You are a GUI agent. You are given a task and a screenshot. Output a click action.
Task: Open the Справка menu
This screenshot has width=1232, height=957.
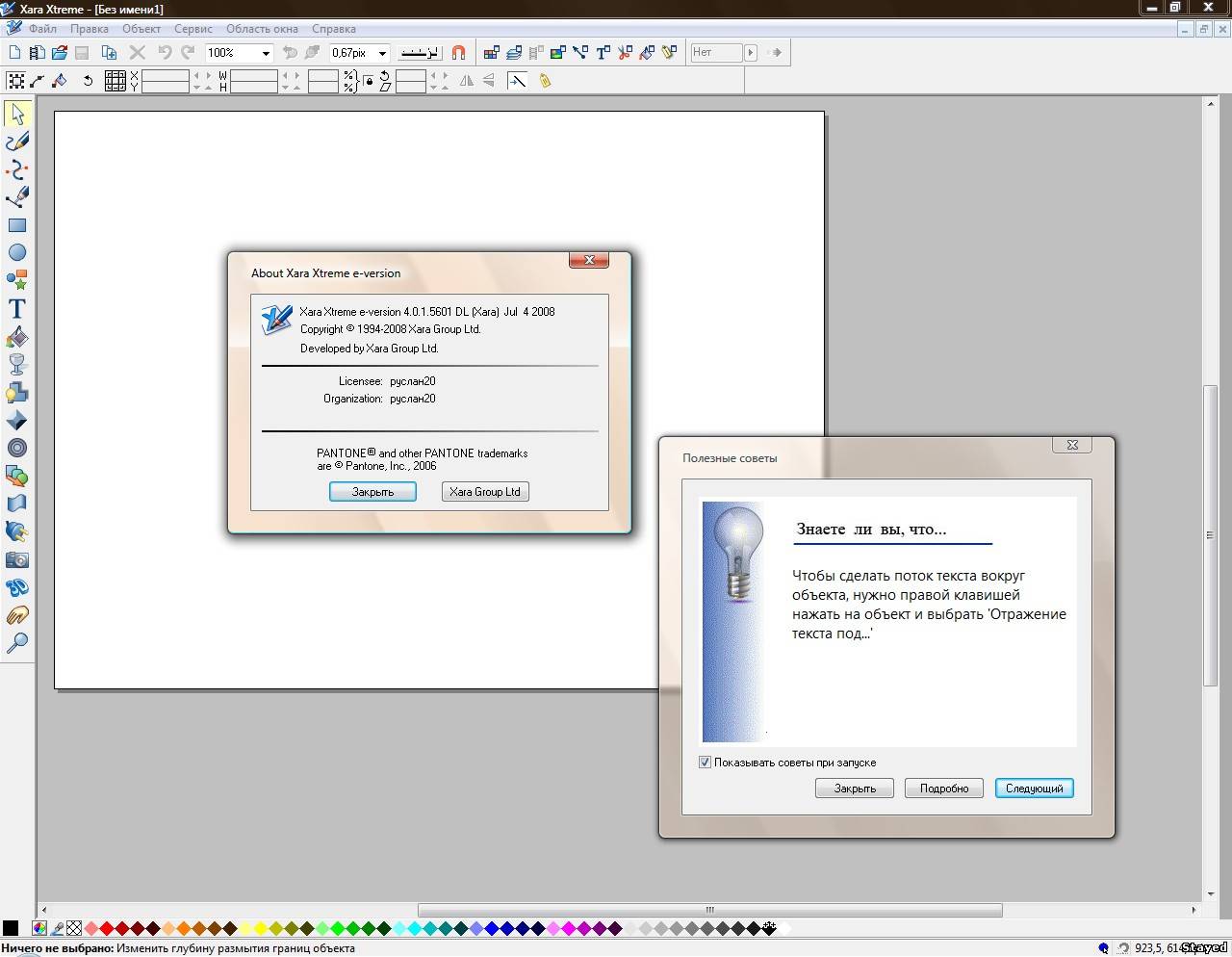[x=334, y=29]
